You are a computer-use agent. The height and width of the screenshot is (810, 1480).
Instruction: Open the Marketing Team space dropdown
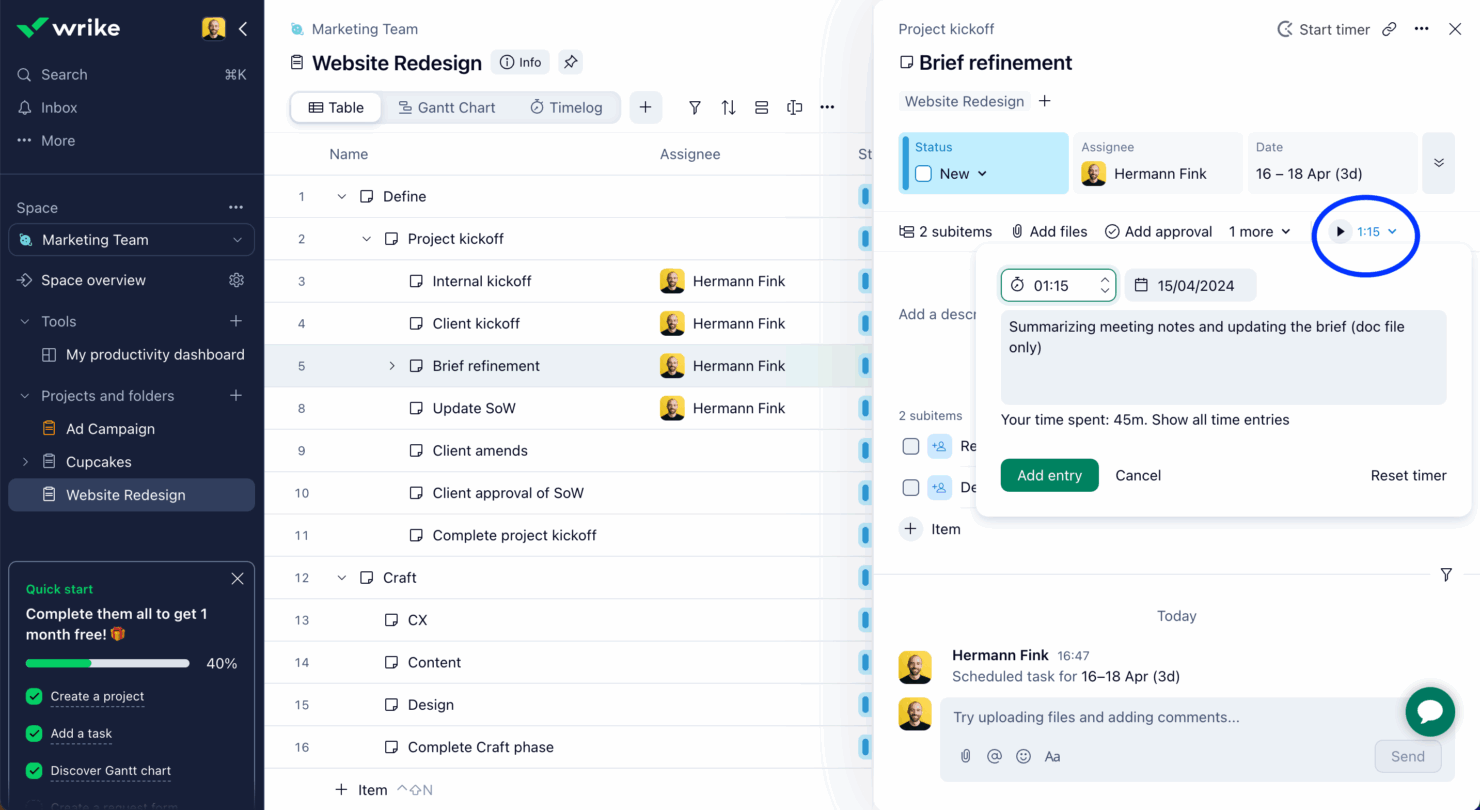tap(131, 240)
